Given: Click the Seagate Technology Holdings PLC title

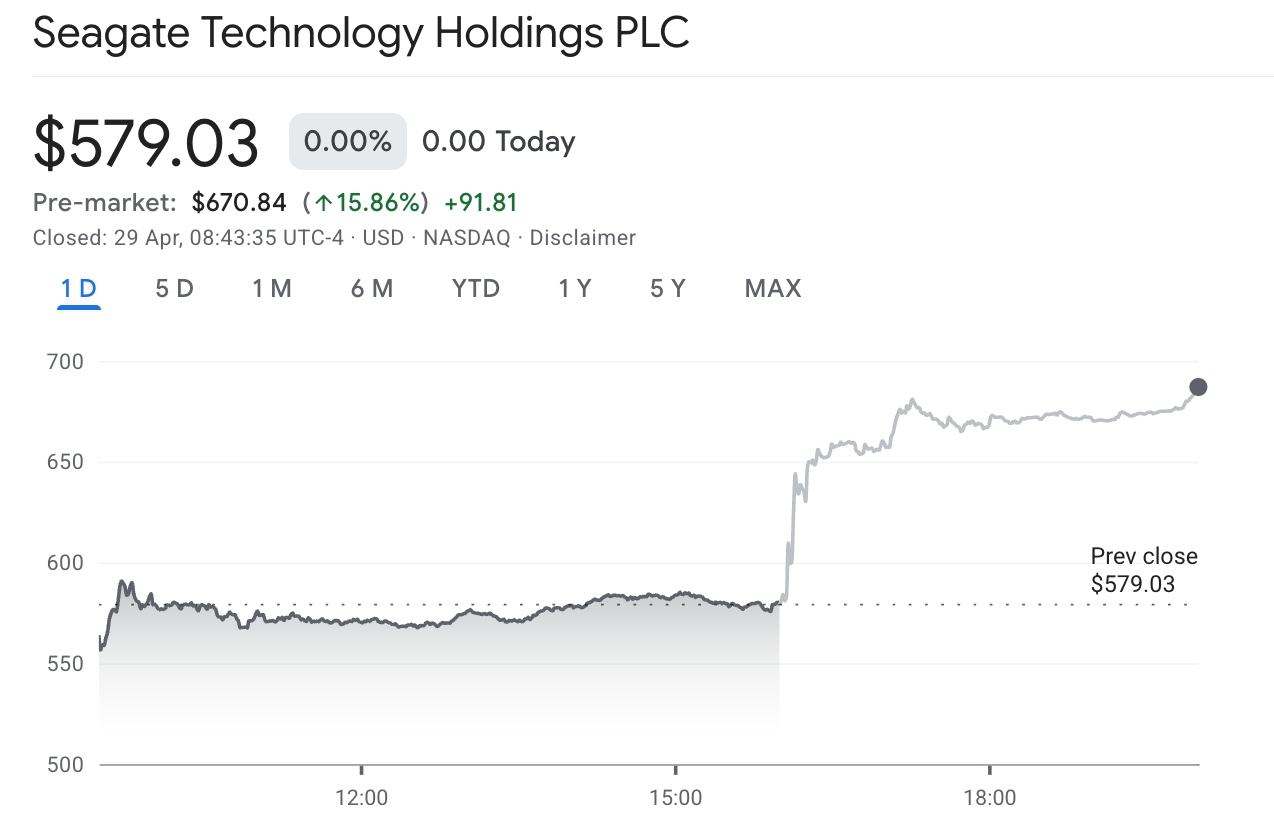Looking at the screenshot, I should pos(361,33).
